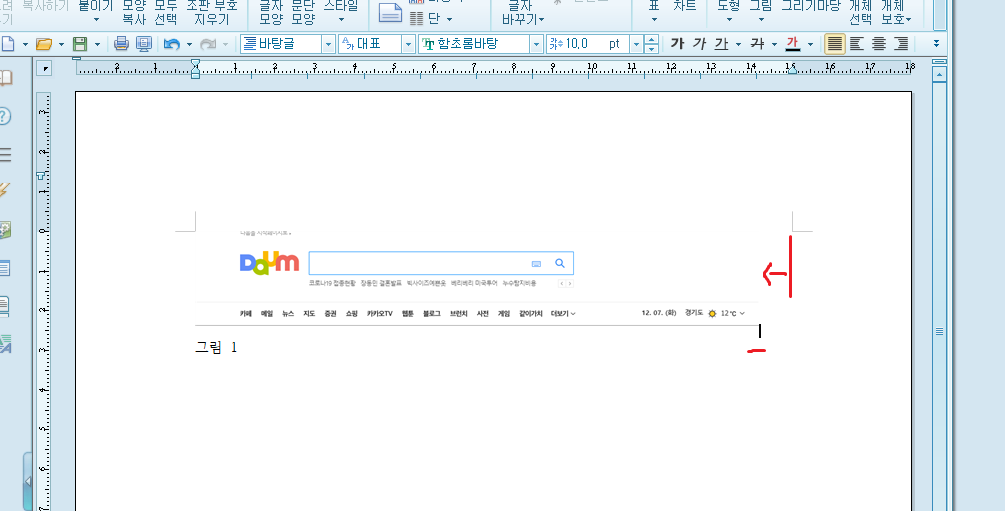The width and height of the screenshot is (1005, 511).
Task: Print the document using the printer icon
Action: [x=121, y=44]
